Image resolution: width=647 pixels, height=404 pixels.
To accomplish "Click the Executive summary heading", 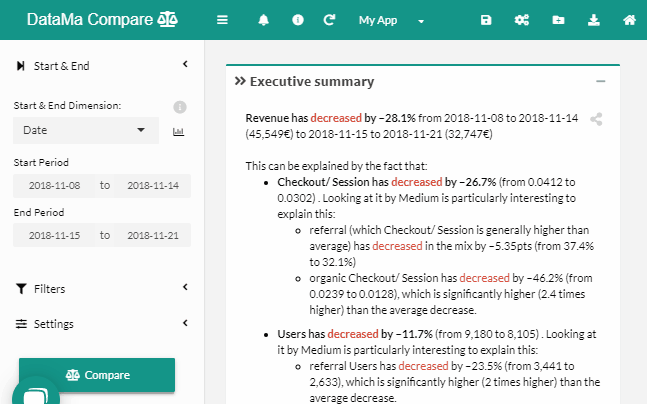I will 312,81.
